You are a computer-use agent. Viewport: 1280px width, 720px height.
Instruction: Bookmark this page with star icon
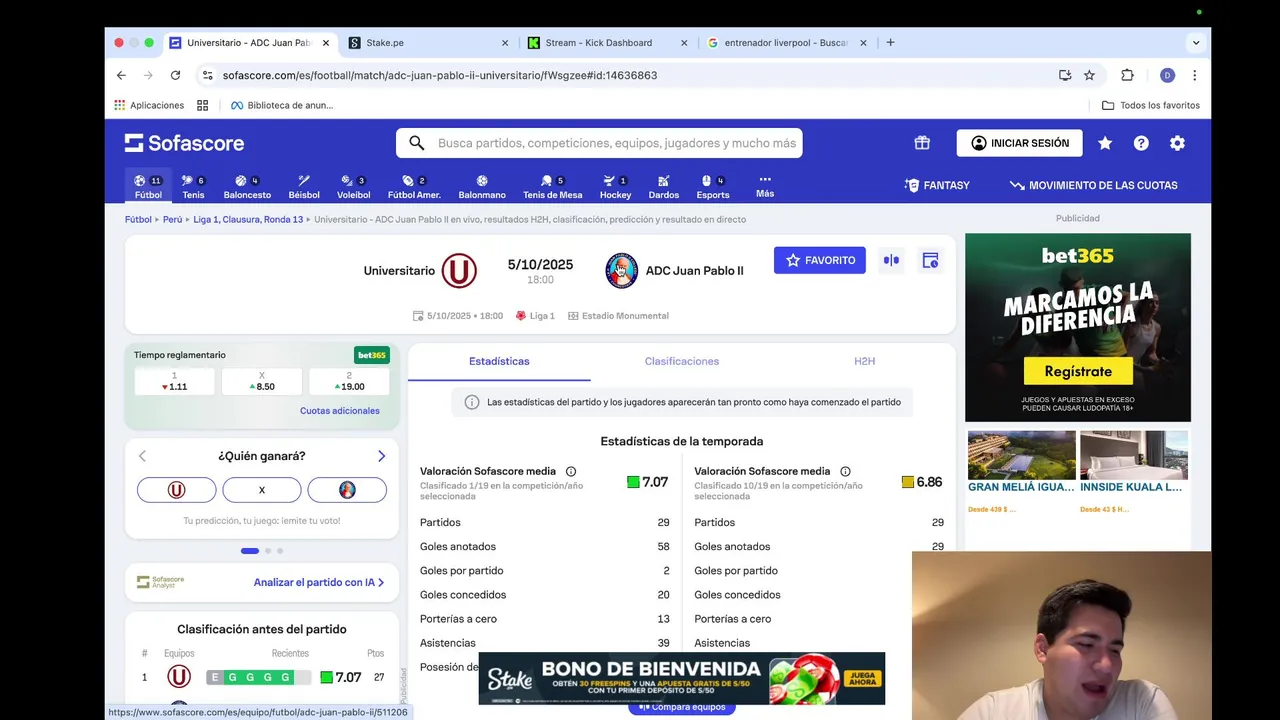coord(1089,75)
